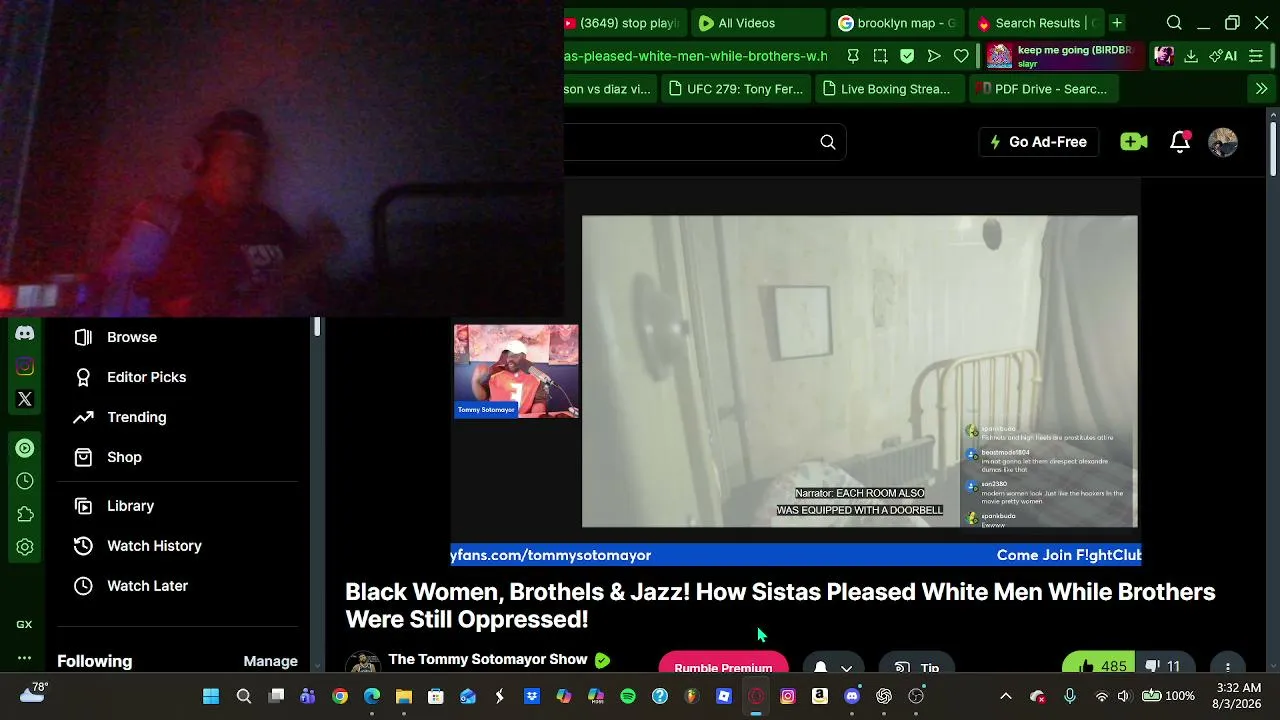Open browser settings gear in sidebar
This screenshot has height=720, width=1280.
(25, 547)
